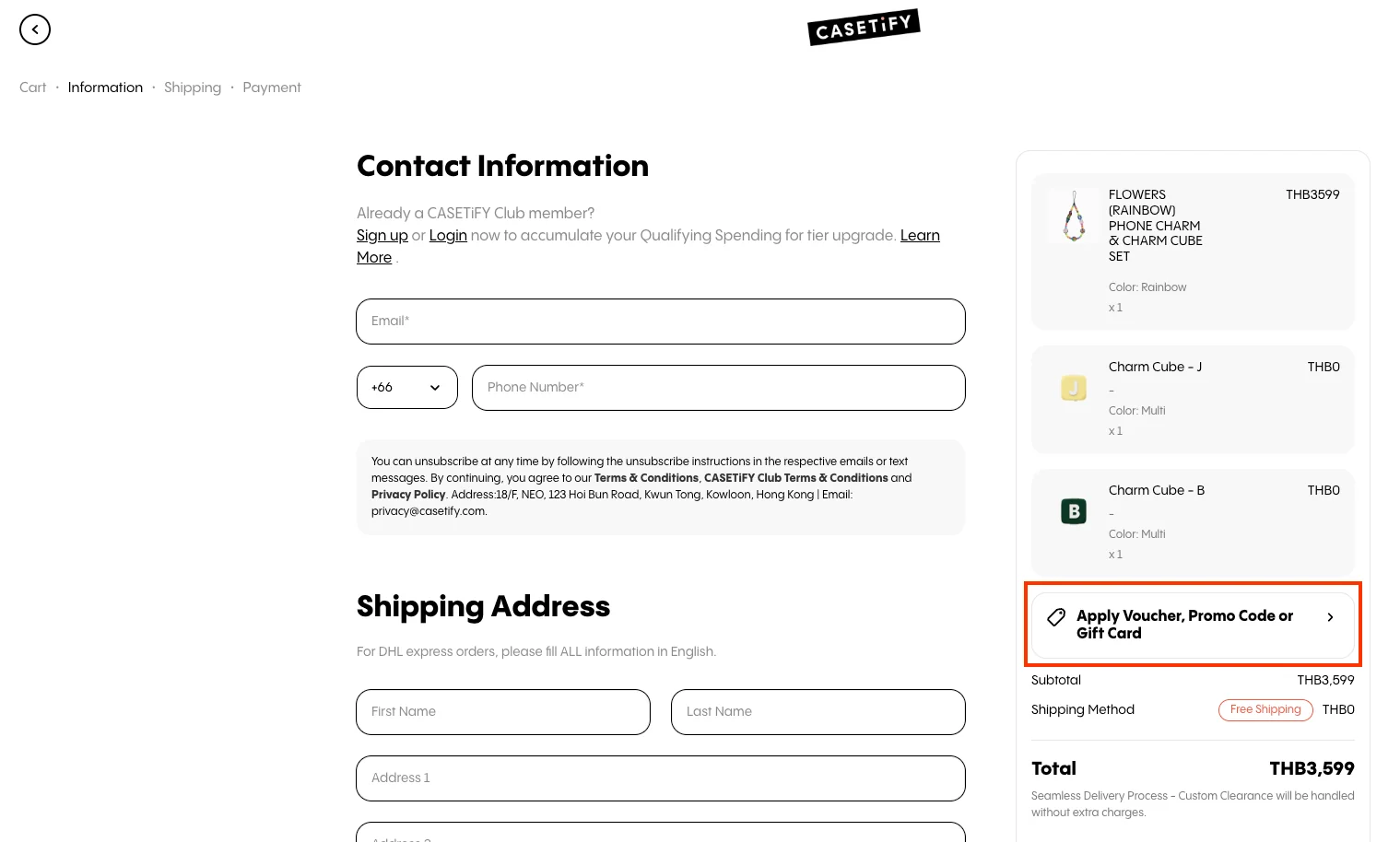Viewport: 1400px width, 842px height.
Task: Expand the voucher section via its chevron arrow
Action: pos(1330,617)
